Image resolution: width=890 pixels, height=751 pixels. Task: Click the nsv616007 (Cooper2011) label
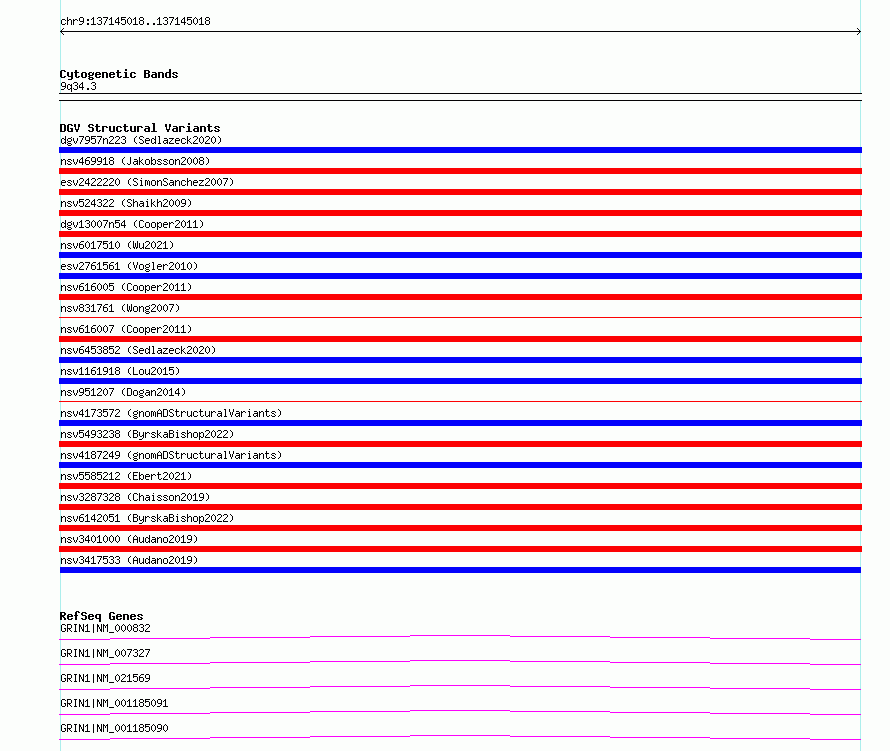[126, 329]
